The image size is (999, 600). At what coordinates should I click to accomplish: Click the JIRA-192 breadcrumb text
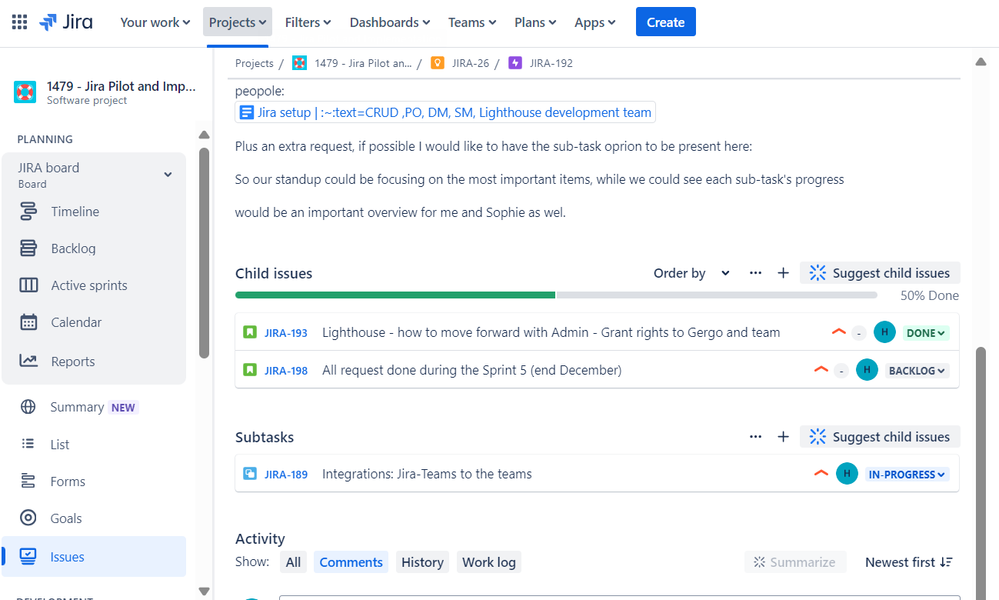(551, 63)
